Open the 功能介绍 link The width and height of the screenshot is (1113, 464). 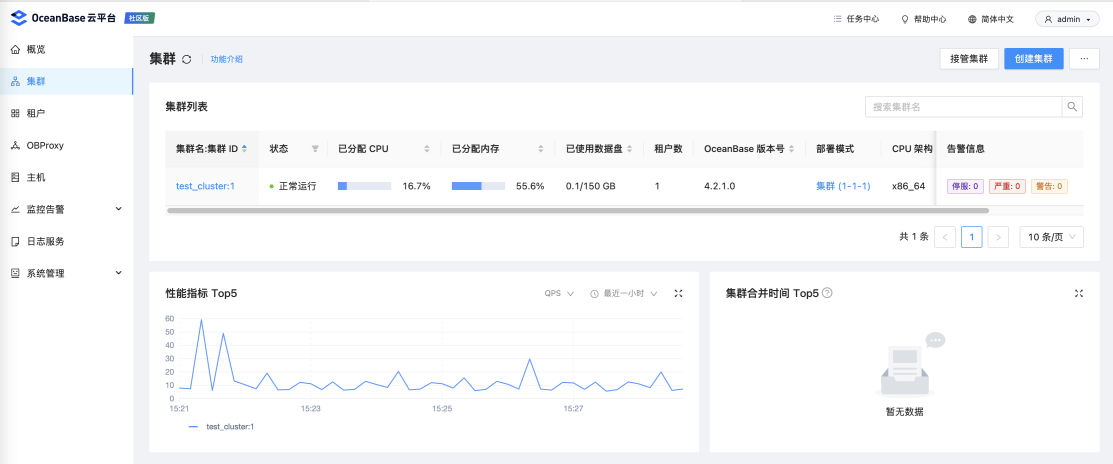coord(226,60)
